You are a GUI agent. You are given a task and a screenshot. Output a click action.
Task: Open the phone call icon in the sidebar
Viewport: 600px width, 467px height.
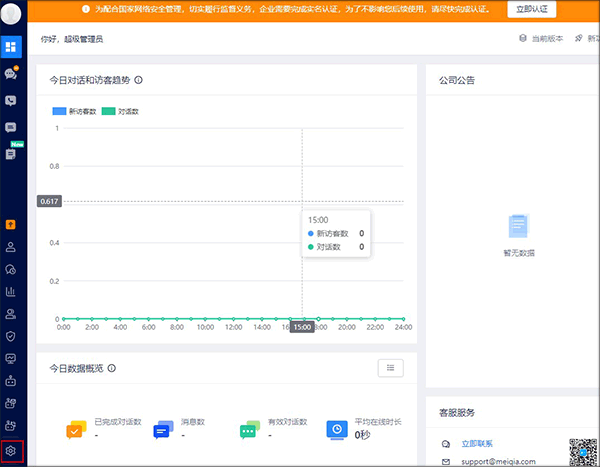[x=11, y=100]
